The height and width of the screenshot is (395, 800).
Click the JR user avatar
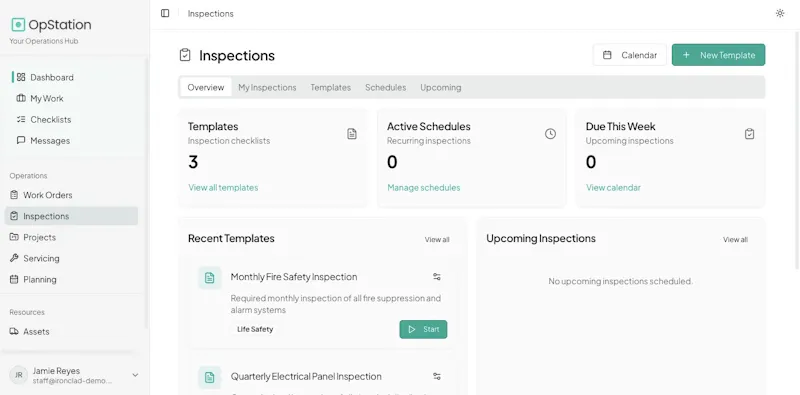click(x=18, y=375)
